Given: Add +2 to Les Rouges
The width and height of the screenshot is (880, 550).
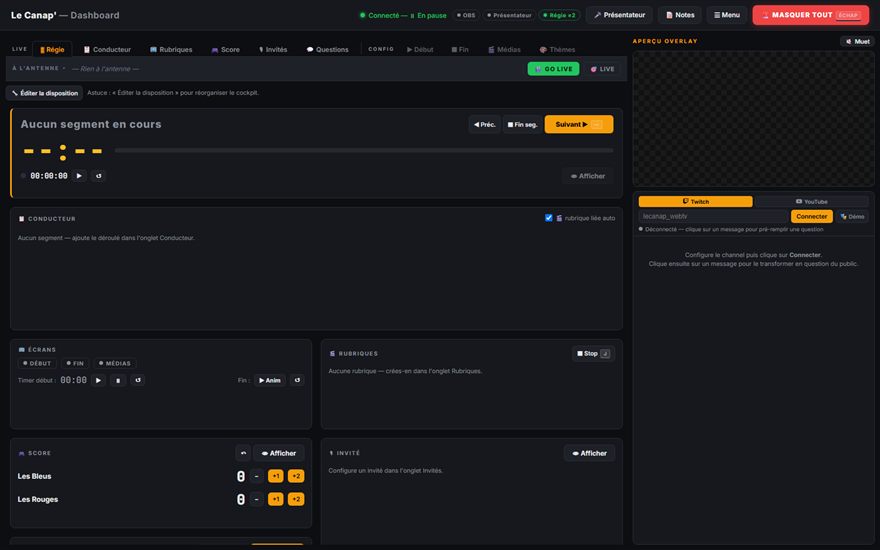Looking at the screenshot, I should click(x=296, y=499).
